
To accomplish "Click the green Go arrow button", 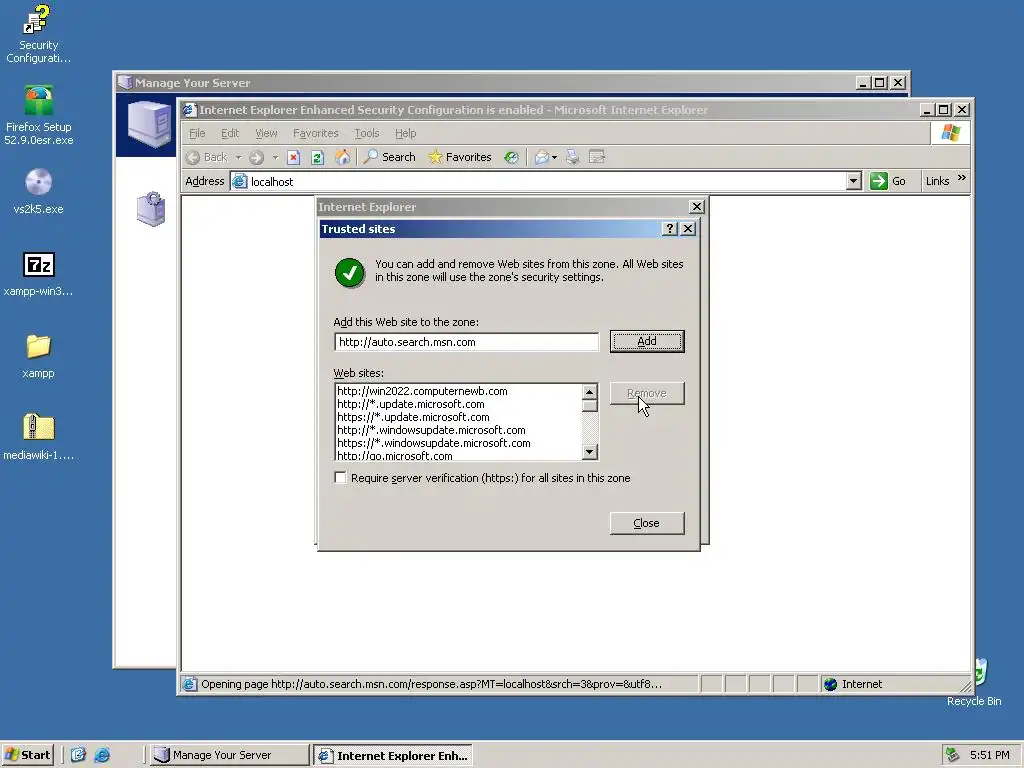I will [879, 182].
